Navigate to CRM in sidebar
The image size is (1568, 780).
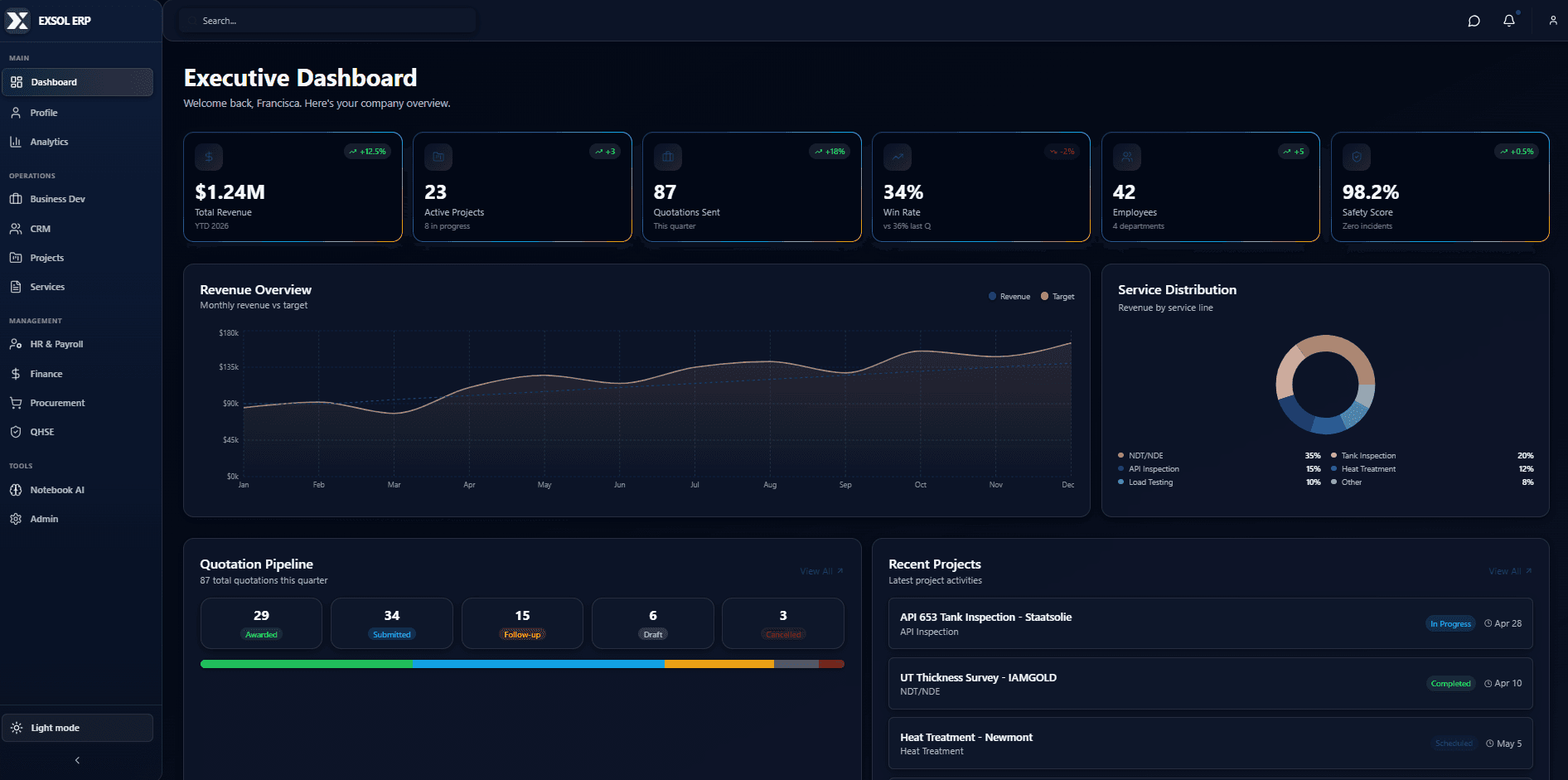[x=77, y=229]
